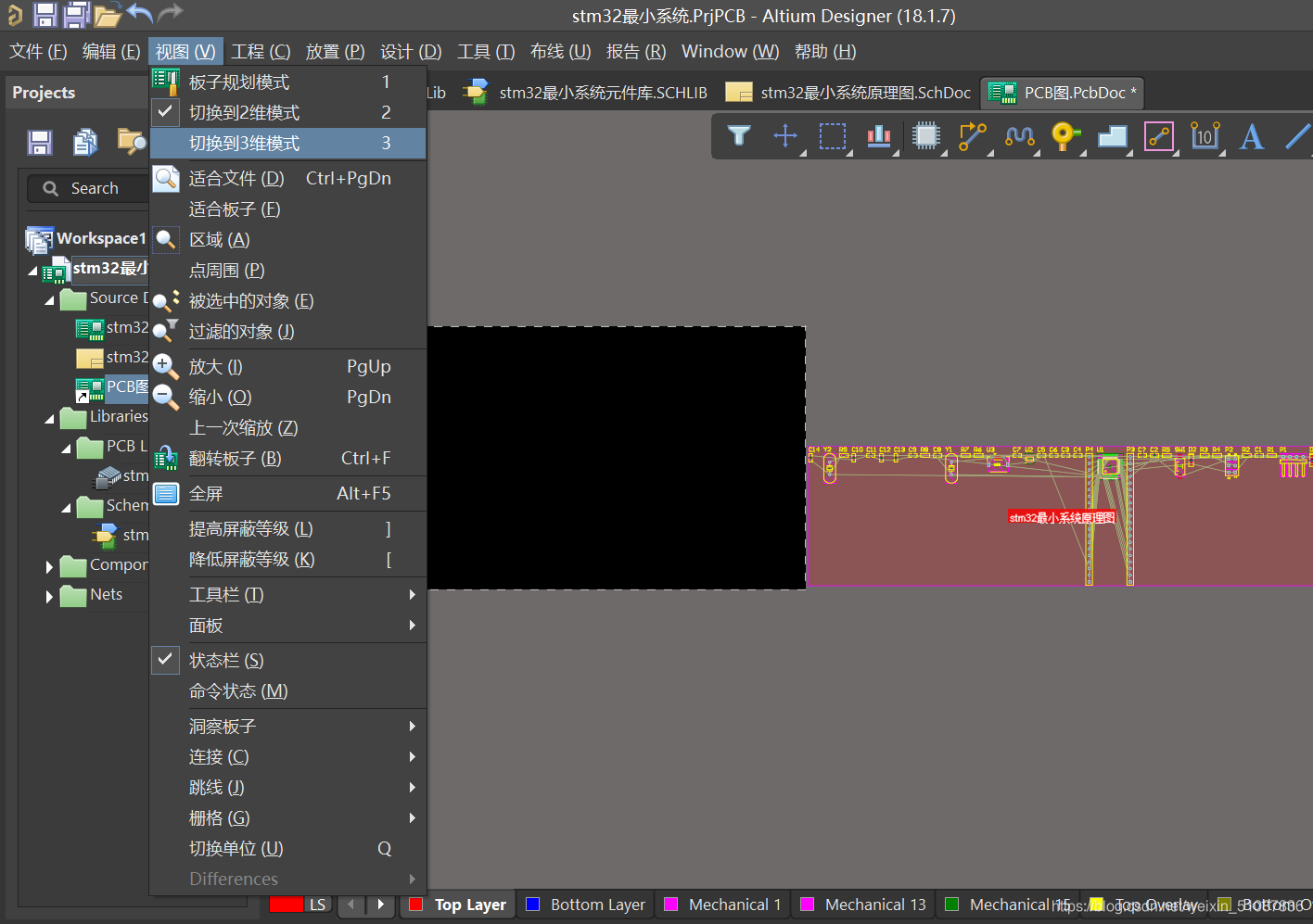The image size is (1313, 924).
Task: Open the filter tool
Action: coord(738,136)
